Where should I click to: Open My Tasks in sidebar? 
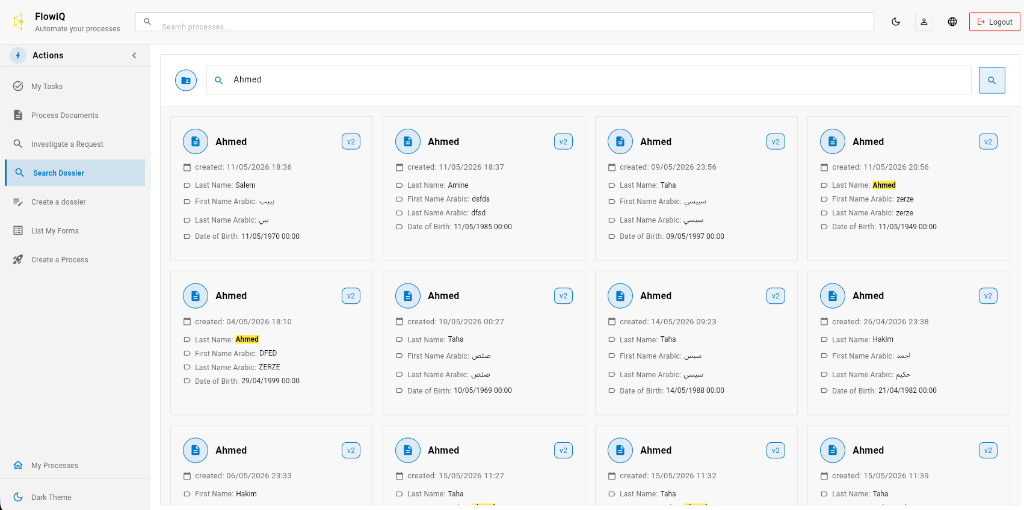pos(75,86)
